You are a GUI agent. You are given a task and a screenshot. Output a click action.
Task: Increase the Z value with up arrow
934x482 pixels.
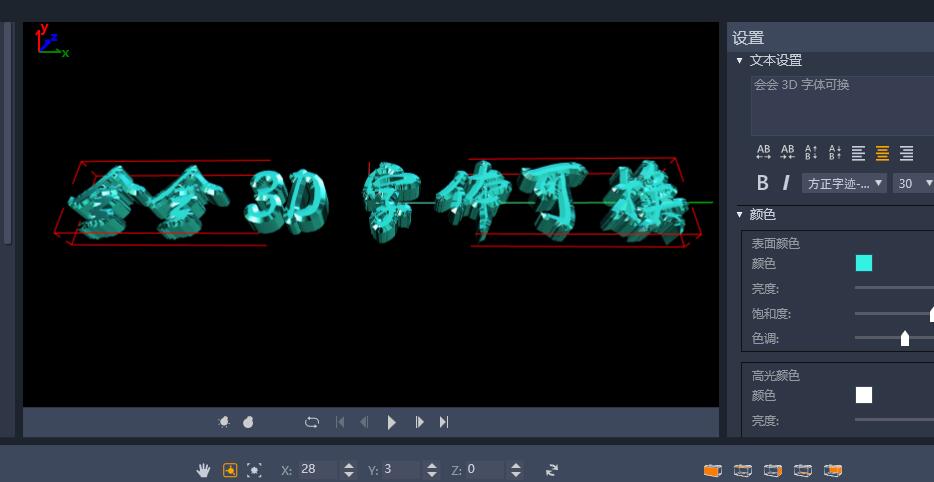[x=516, y=465]
